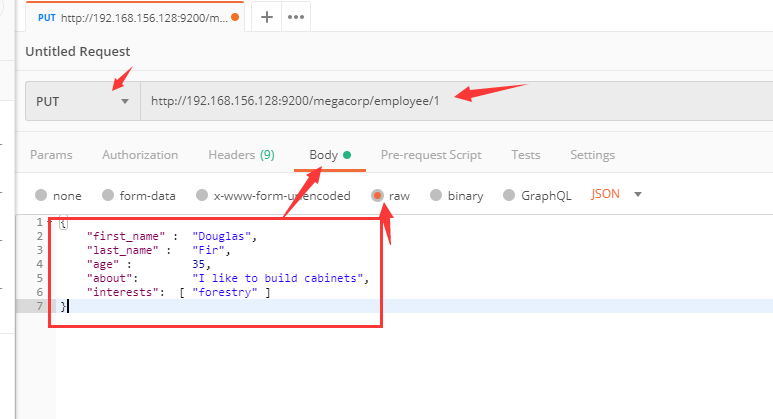This screenshot has height=419, width=773.
Task: Click the orange unsaved dot on the PUT request tab
Action: click(x=235, y=17)
